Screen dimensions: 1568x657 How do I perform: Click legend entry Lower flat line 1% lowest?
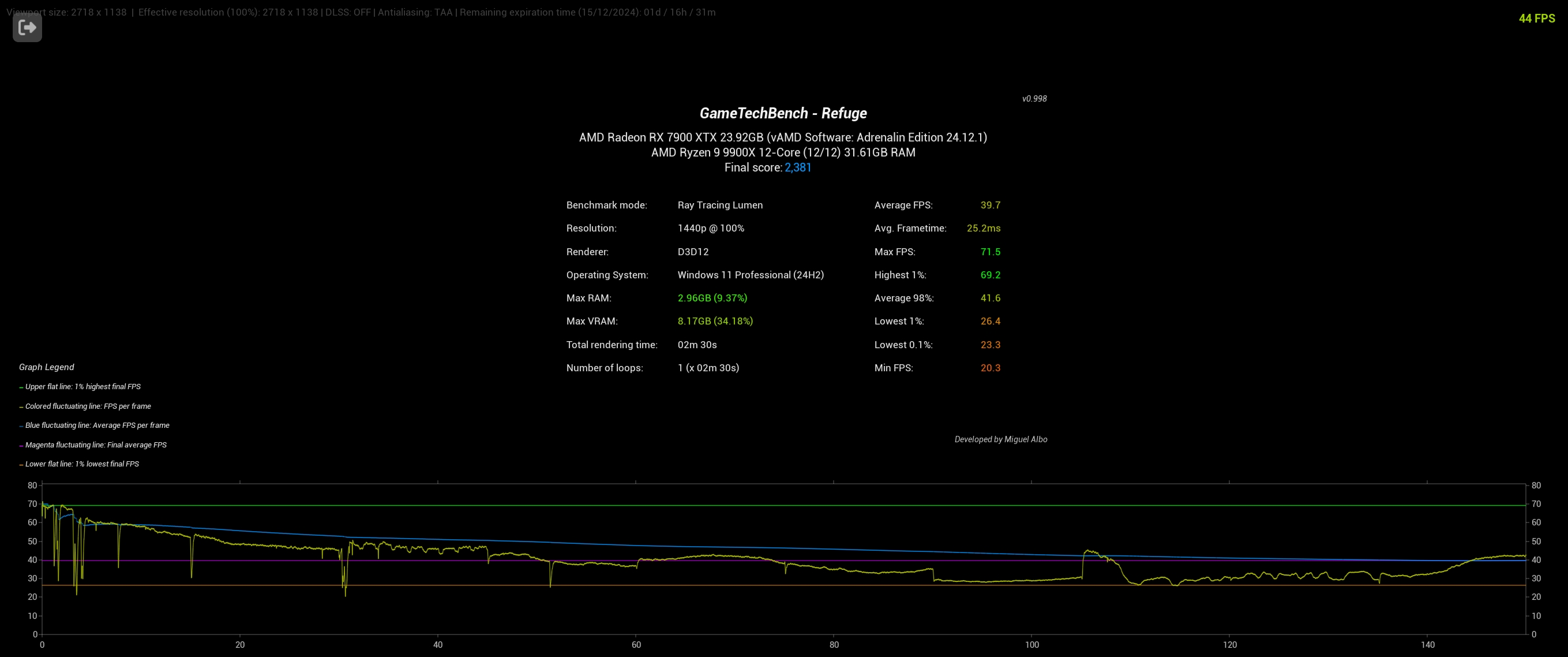tap(79, 464)
